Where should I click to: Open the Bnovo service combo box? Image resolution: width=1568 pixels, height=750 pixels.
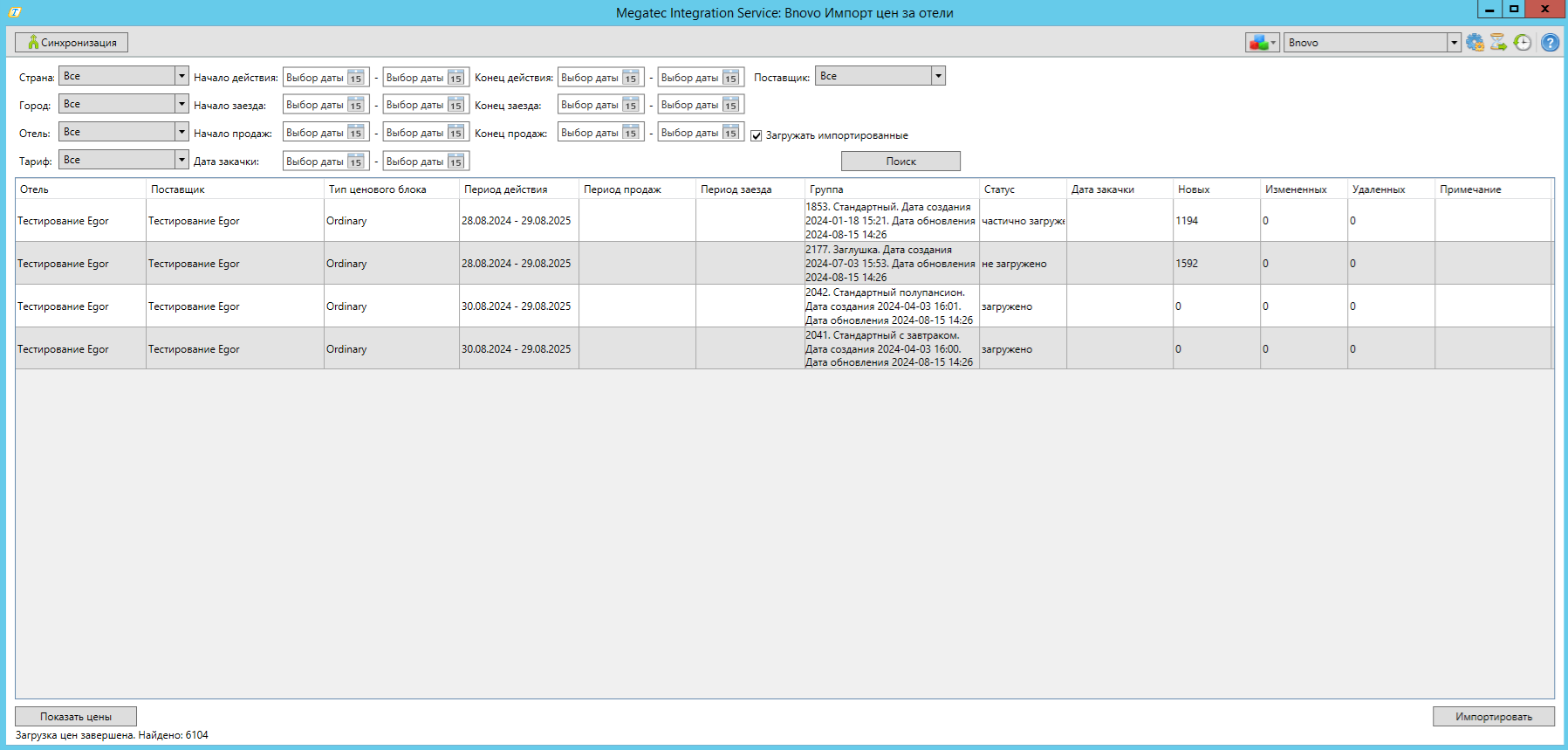coord(1372,42)
